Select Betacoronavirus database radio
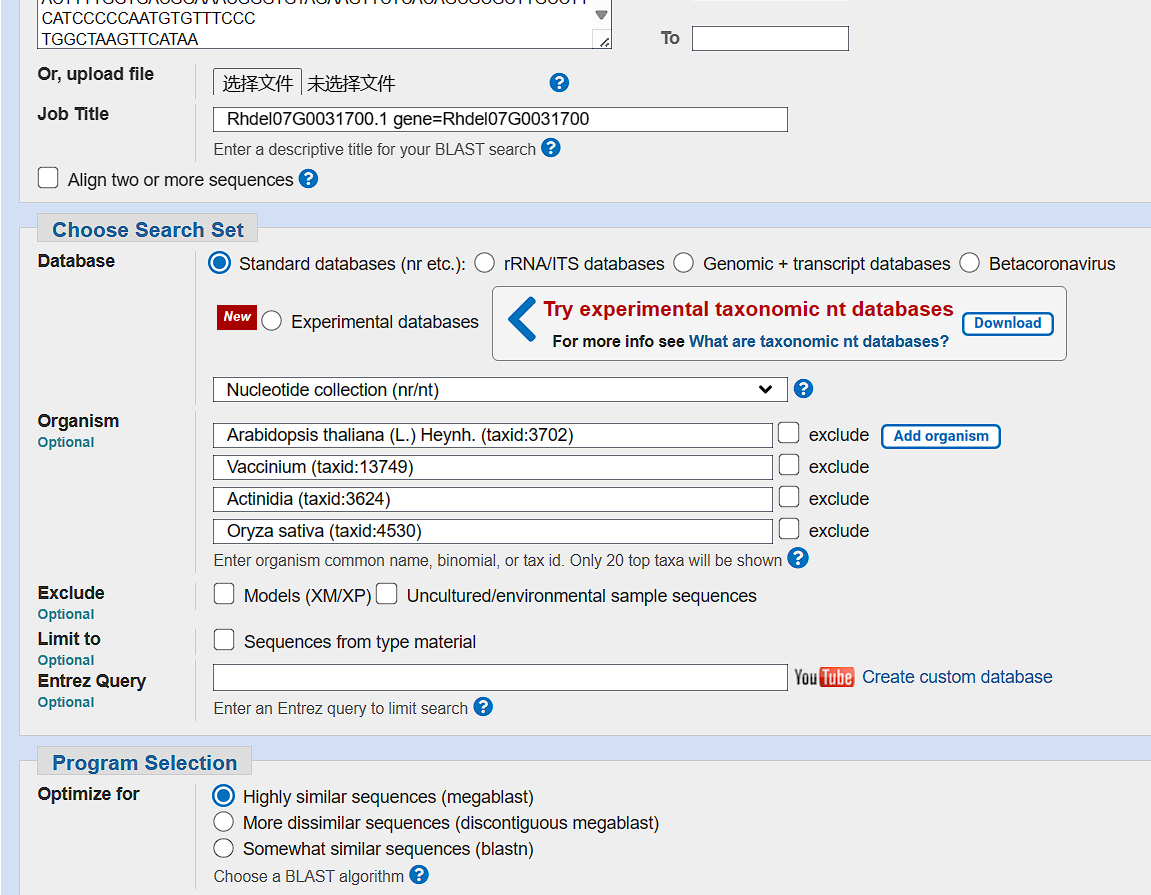The image size is (1151, 895). [970, 263]
